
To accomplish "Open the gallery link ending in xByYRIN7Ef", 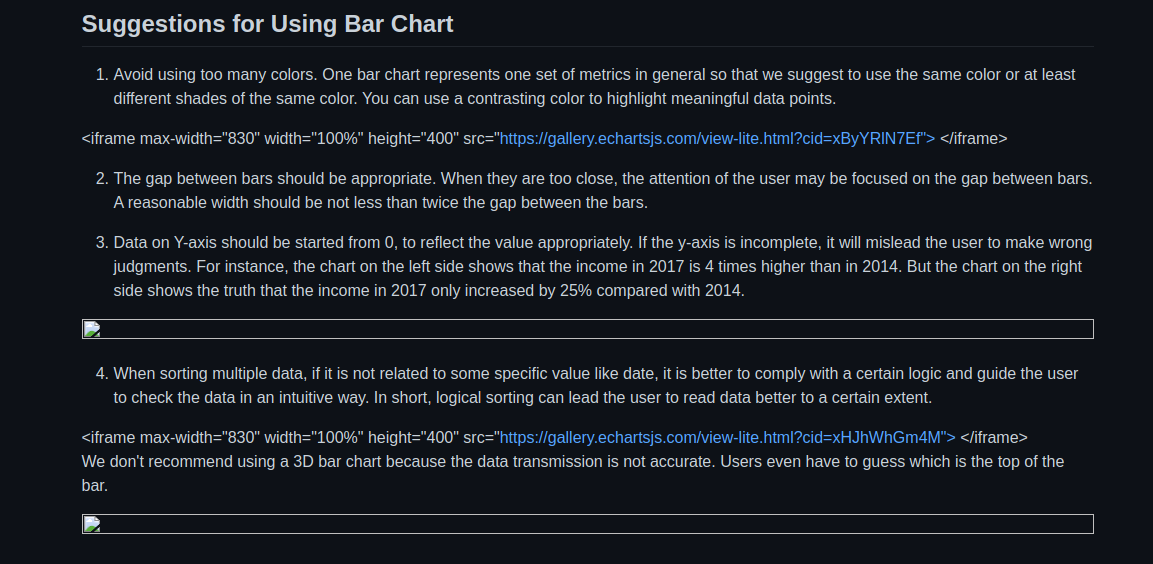I will [717, 139].
